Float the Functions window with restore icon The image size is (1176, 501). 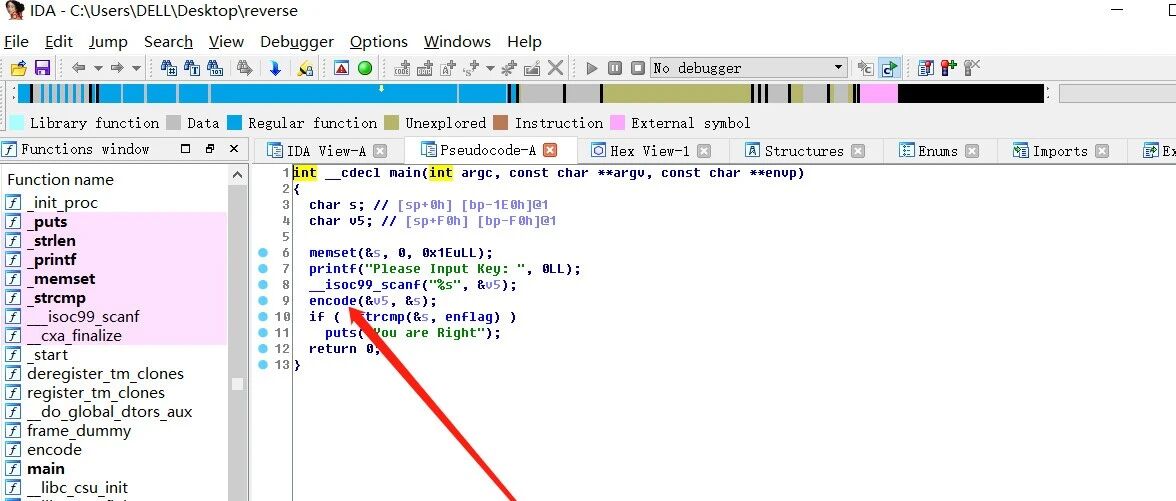click(210, 148)
